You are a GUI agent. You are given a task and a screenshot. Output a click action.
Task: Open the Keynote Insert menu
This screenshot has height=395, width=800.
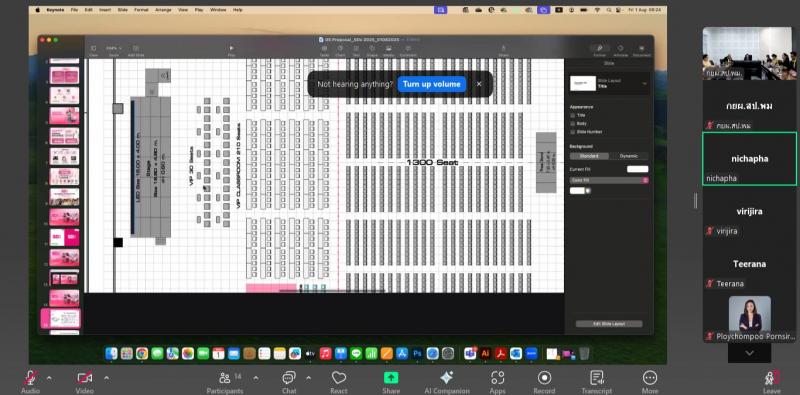pyautogui.click(x=105, y=10)
